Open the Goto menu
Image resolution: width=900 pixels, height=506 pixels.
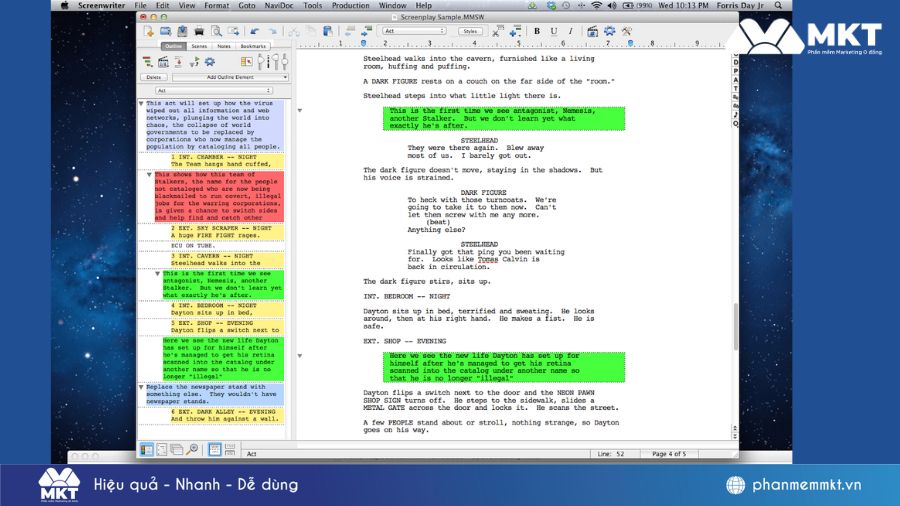[247, 5]
